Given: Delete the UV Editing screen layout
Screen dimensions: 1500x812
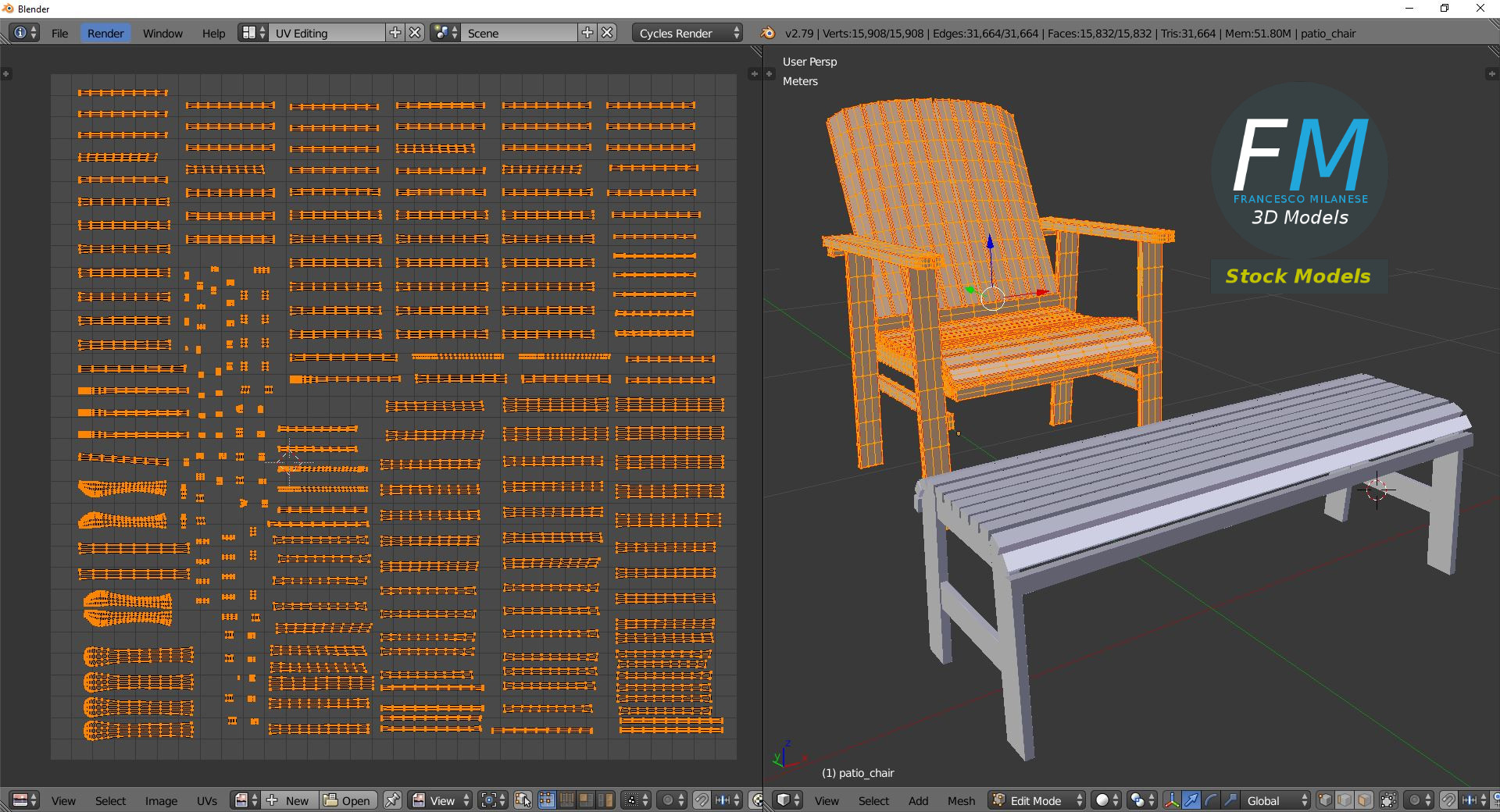Looking at the screenshot, I should 416,33.
